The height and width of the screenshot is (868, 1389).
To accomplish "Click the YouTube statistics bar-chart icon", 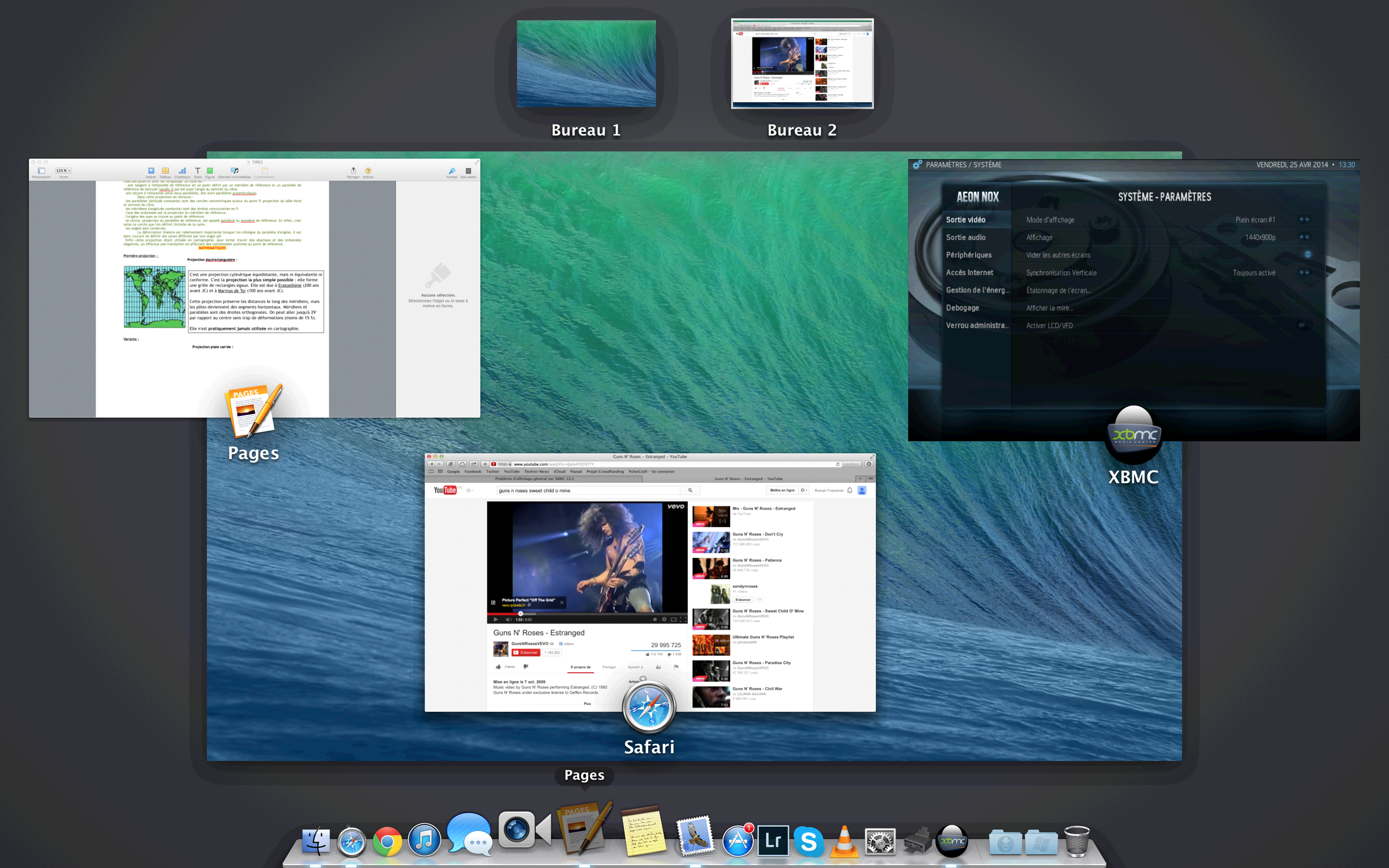I will (x=658, y=666).
